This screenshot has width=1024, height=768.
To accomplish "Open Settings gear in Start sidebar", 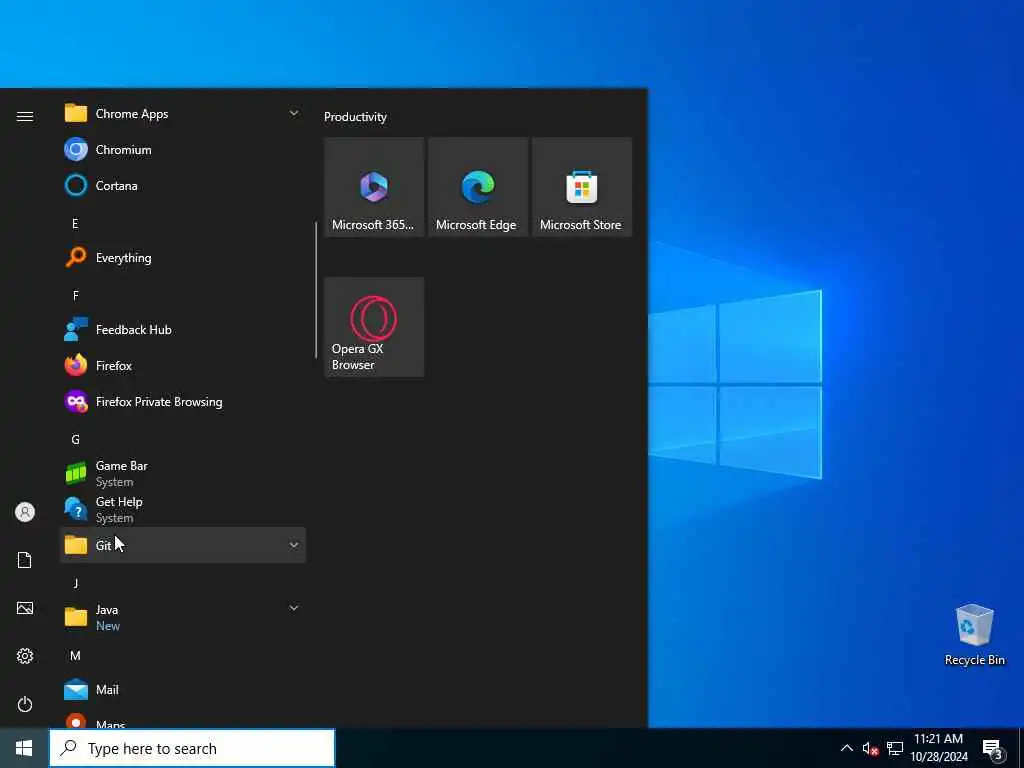I will point(25,656).
